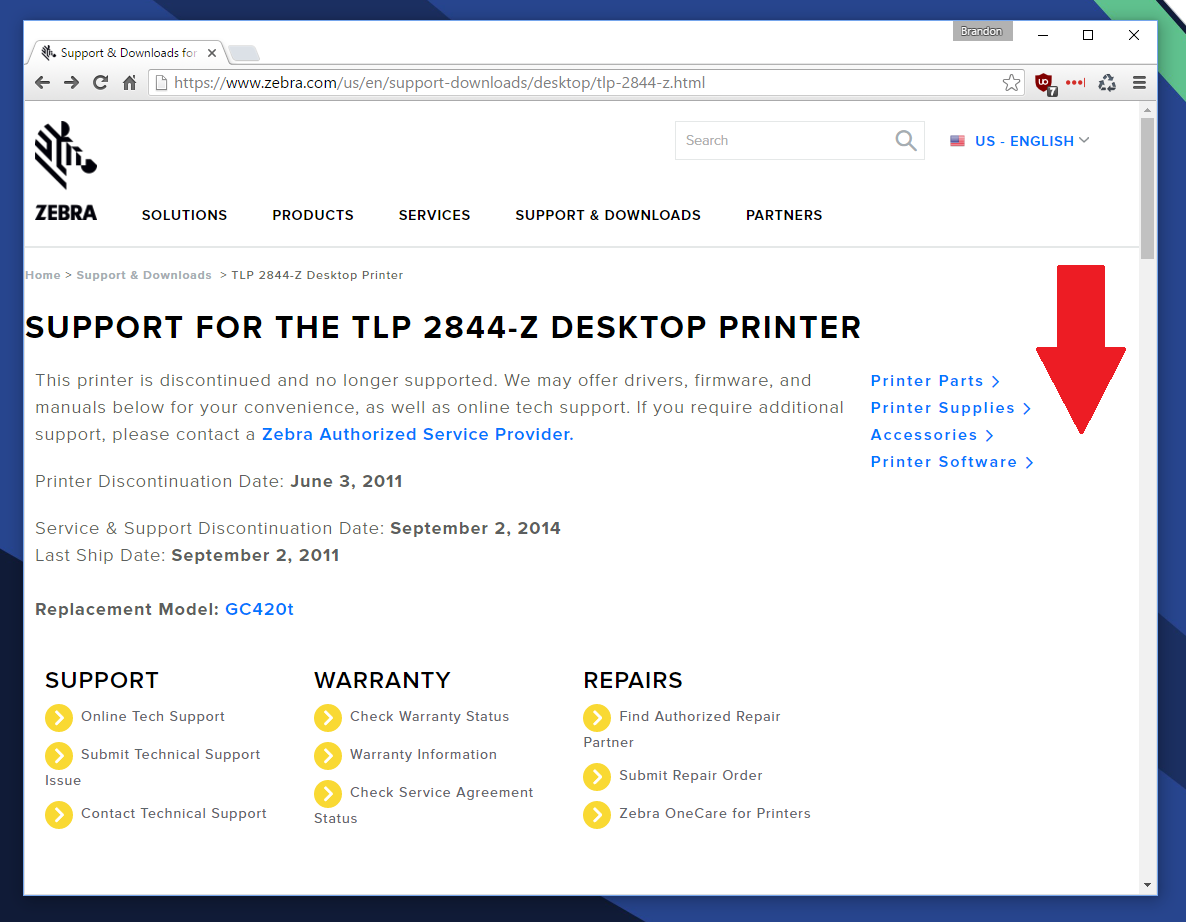
Task: Open the Solutions menu
Action: [185, 216]
